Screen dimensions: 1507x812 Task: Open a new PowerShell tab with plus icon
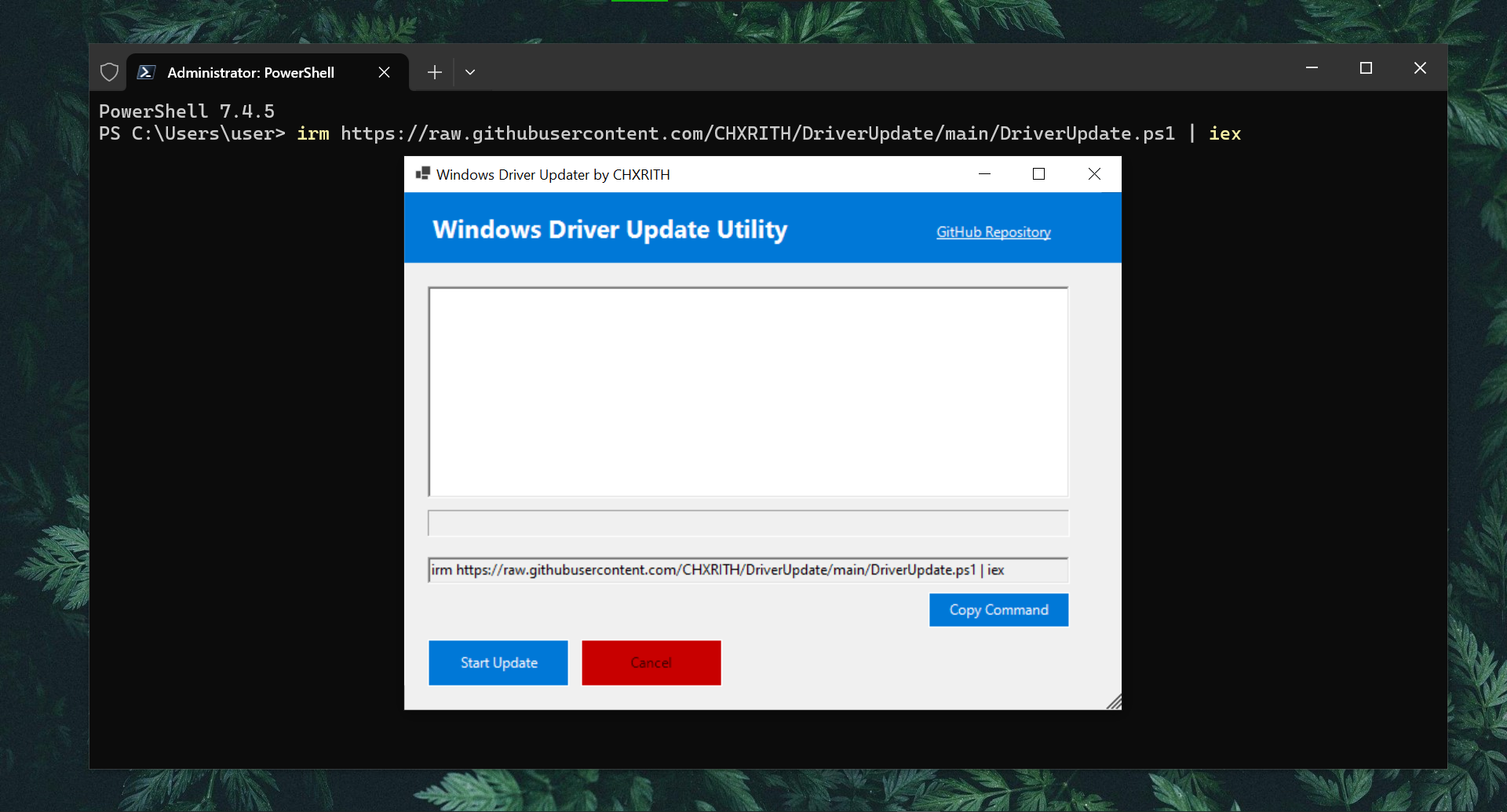pos(435,72)
